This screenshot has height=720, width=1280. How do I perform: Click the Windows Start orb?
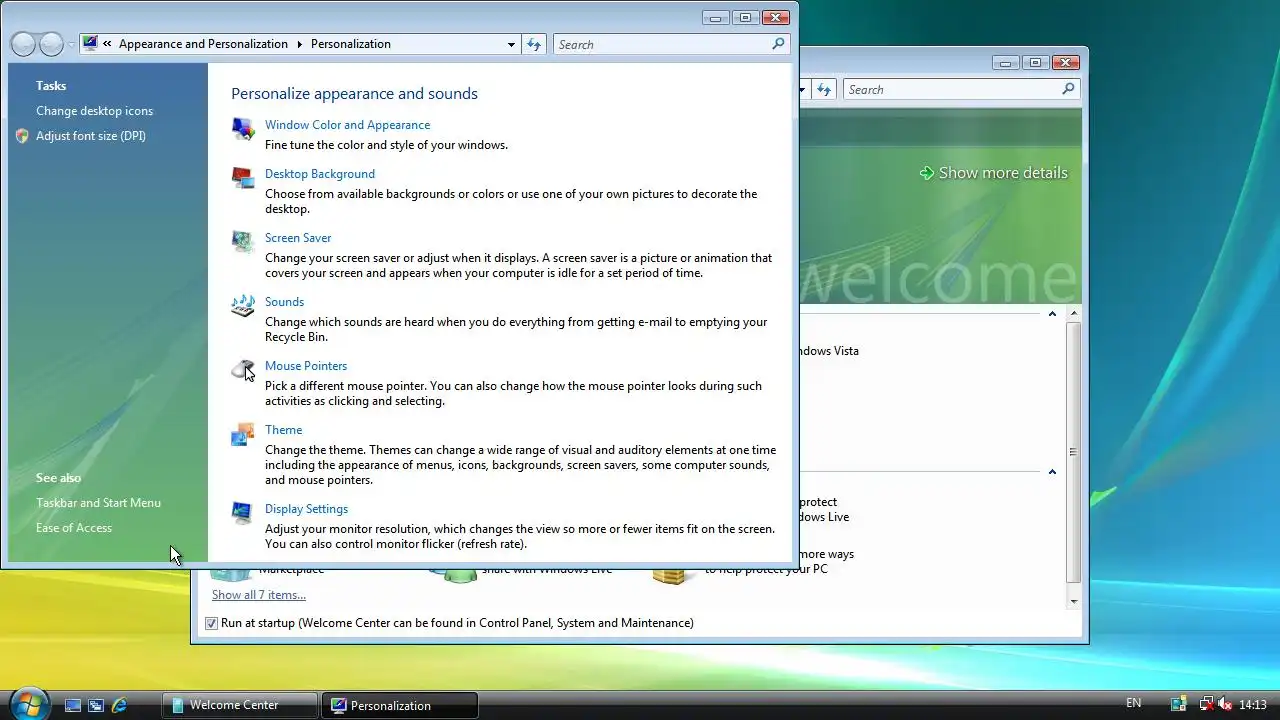pos(28,704)
